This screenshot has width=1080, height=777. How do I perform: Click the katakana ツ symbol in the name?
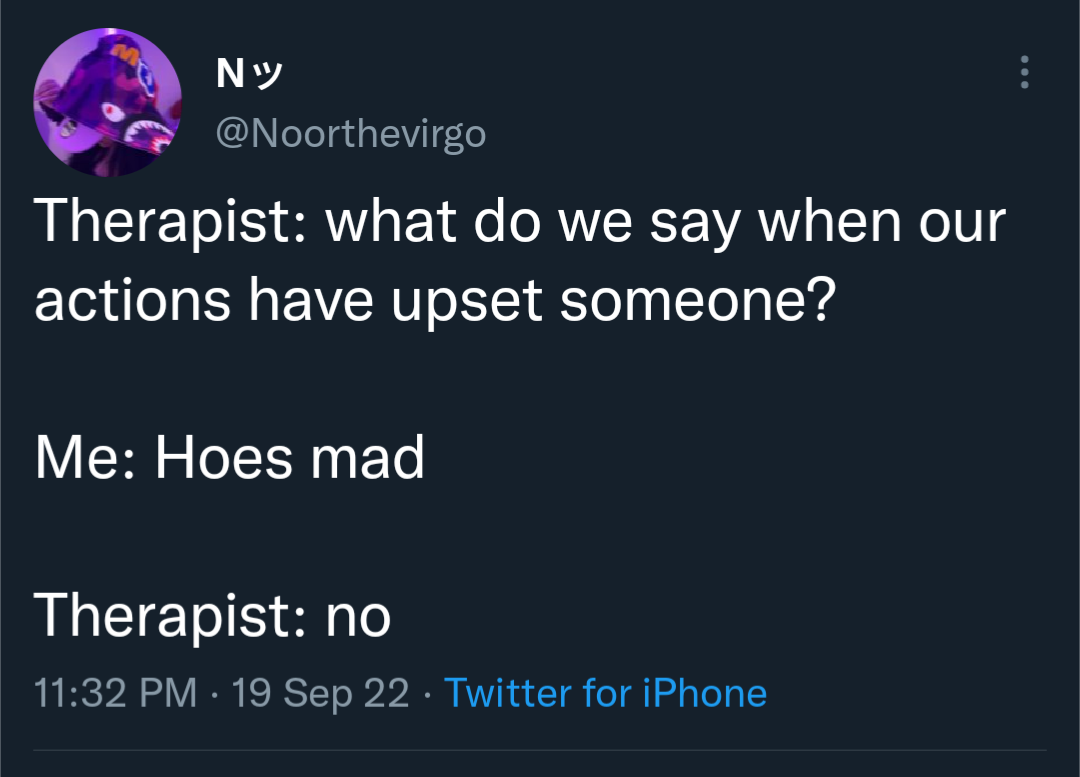268,73
